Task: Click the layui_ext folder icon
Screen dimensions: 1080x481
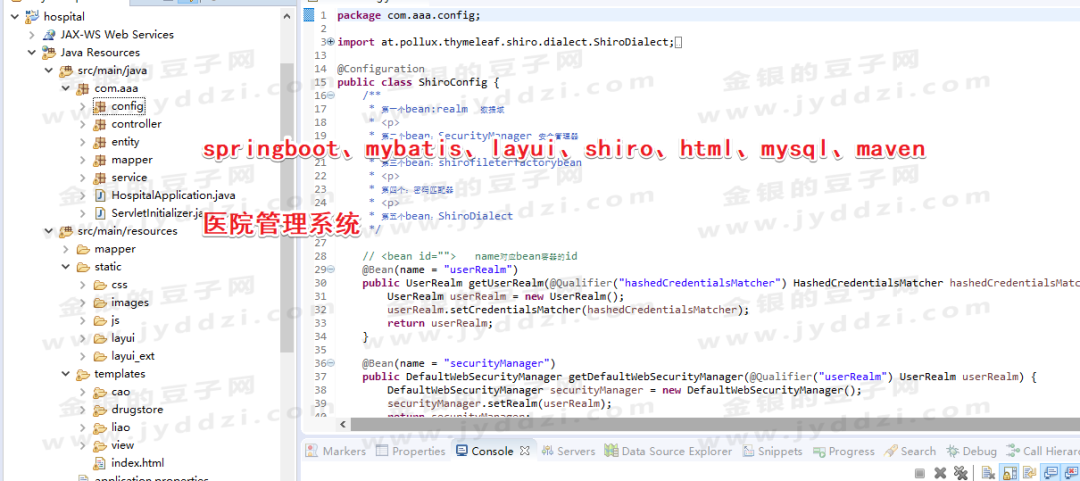Action: point(101,356)
